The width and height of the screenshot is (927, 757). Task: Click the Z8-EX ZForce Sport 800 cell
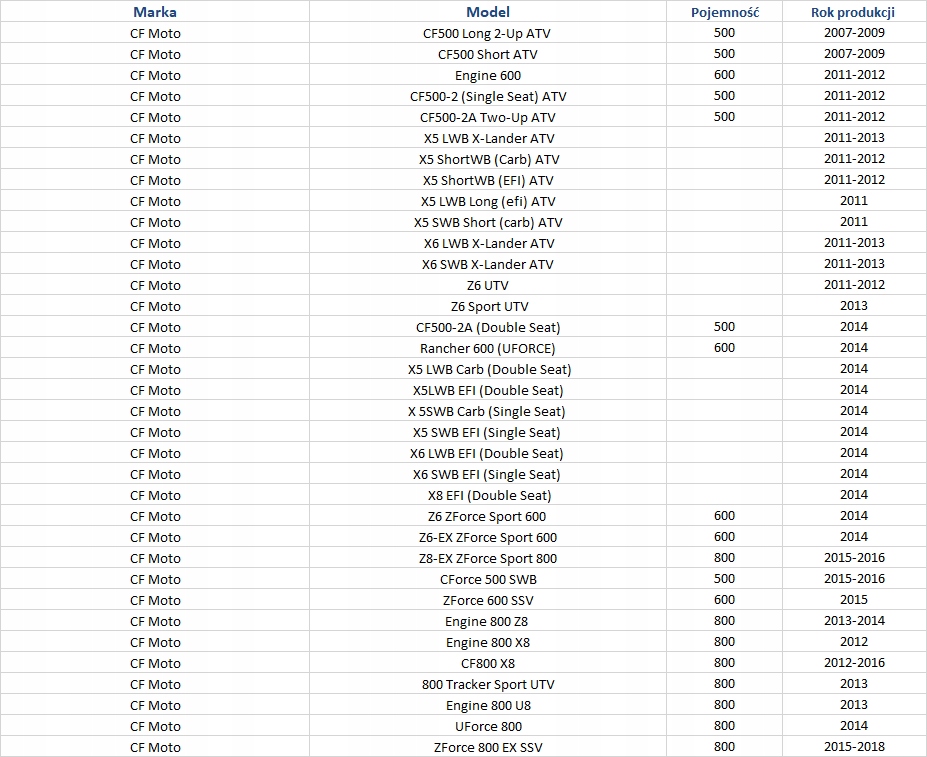pyautogui.click(x=487, y=558)
